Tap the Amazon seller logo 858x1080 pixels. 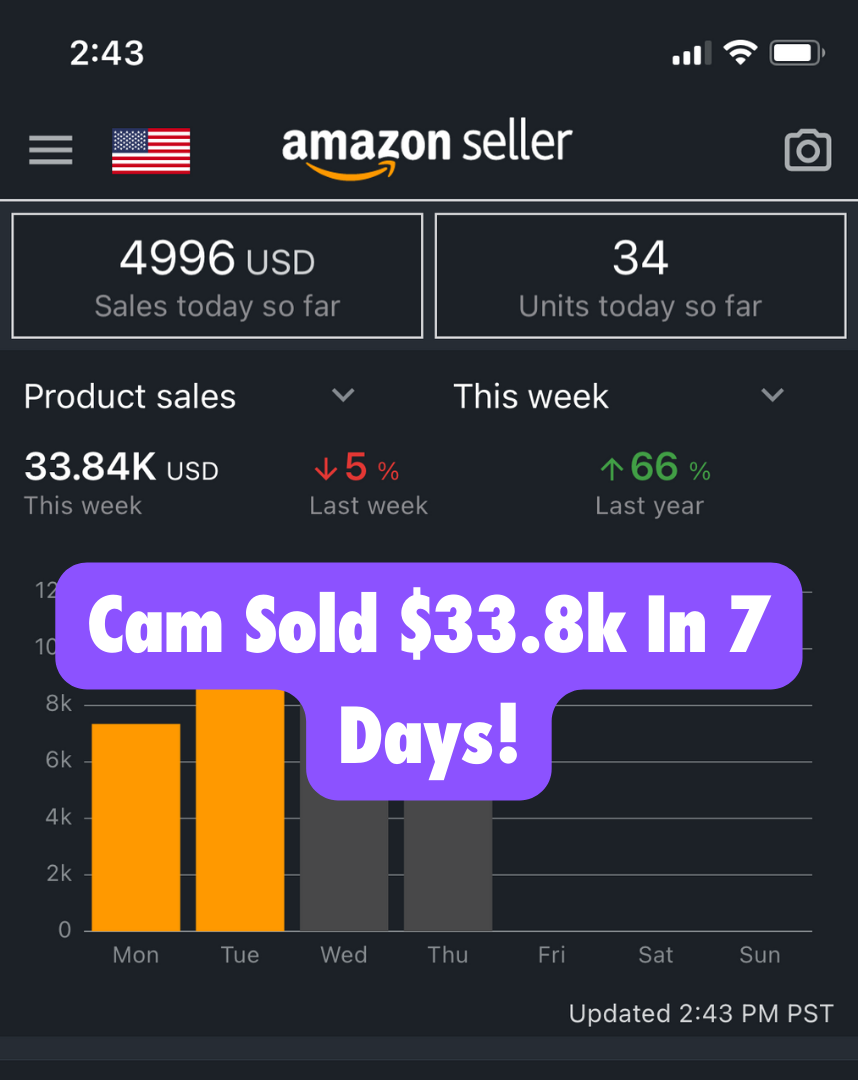[427, 145]
